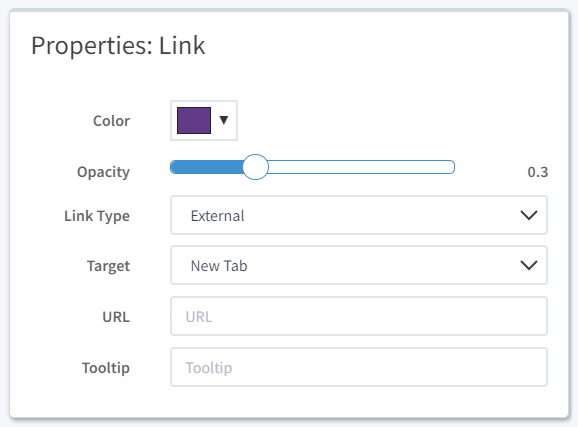578x427 pixels.
Task: Click the chevron icon in the Link Type field
Action: (x=529, y=215)
